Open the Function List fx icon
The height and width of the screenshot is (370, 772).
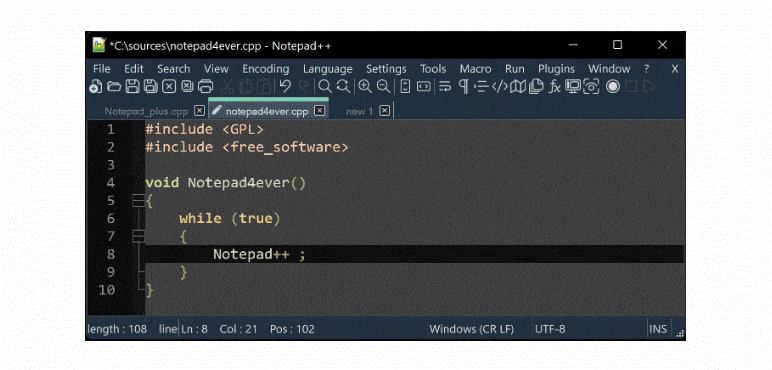click(x=554, y=87)
